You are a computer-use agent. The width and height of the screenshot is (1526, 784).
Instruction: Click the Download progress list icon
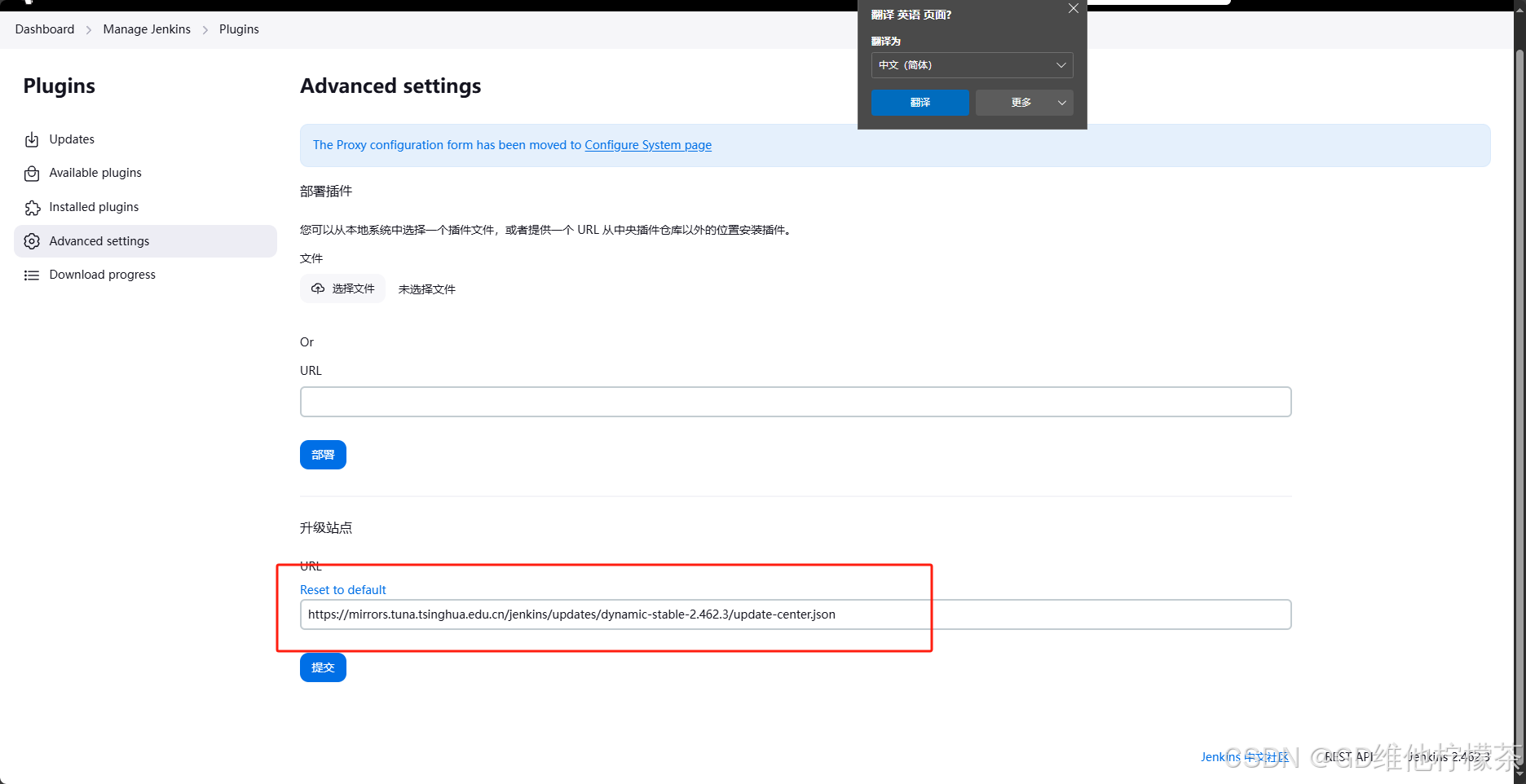pyautogui.click(x=32, y=275)
